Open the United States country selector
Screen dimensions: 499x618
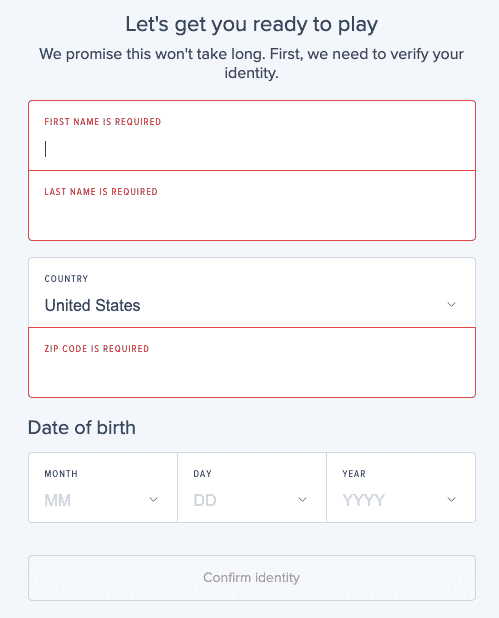252,292
